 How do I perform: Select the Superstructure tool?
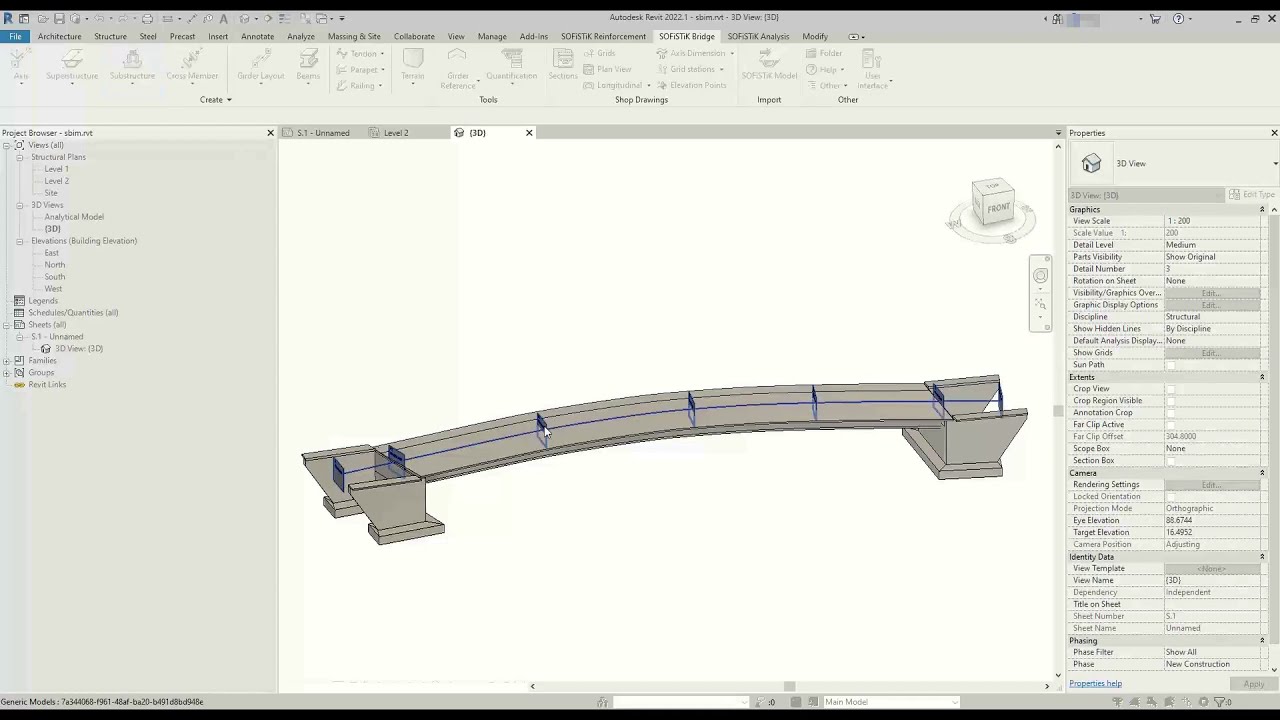72,65
